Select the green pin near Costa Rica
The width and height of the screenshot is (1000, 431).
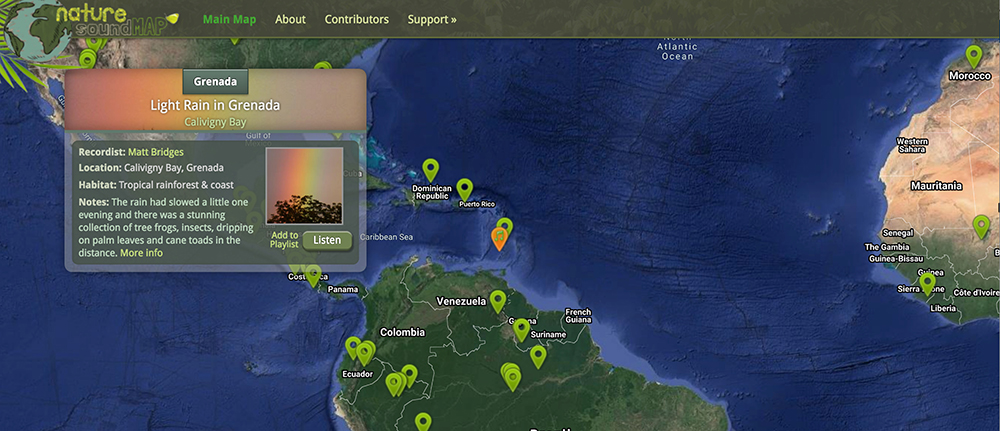pos(313,275)
